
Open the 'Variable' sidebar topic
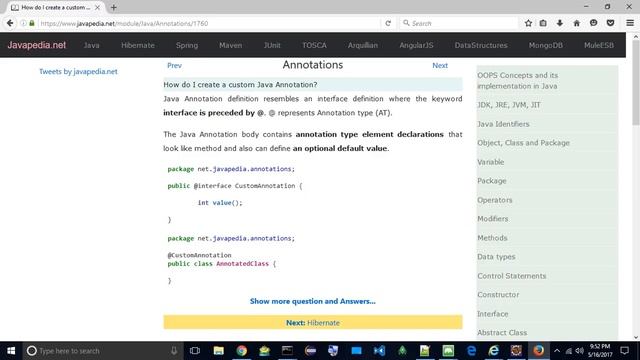tap(491, 162)
